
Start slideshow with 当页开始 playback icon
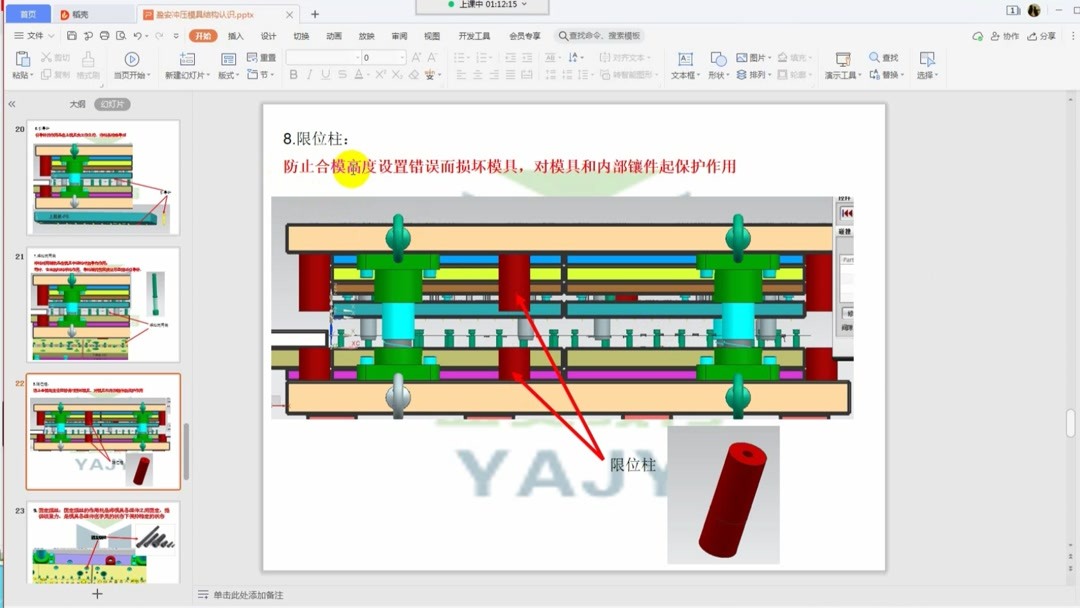(131, 58)
